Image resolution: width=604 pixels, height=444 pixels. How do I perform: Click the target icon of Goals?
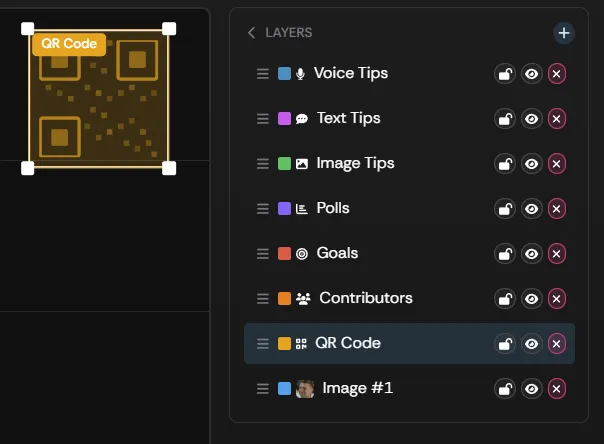302,254
